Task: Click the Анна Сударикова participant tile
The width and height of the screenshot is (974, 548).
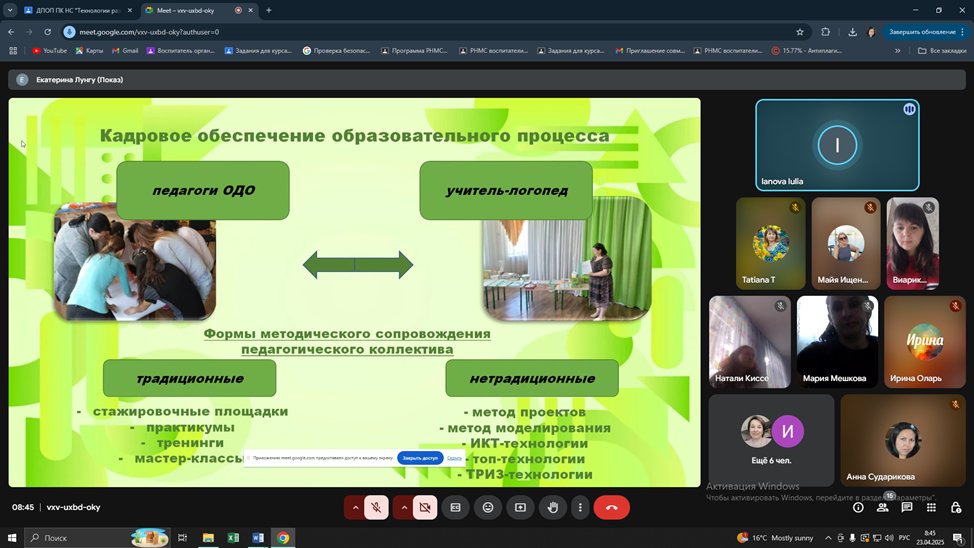Action: click(x=903, y=440)
